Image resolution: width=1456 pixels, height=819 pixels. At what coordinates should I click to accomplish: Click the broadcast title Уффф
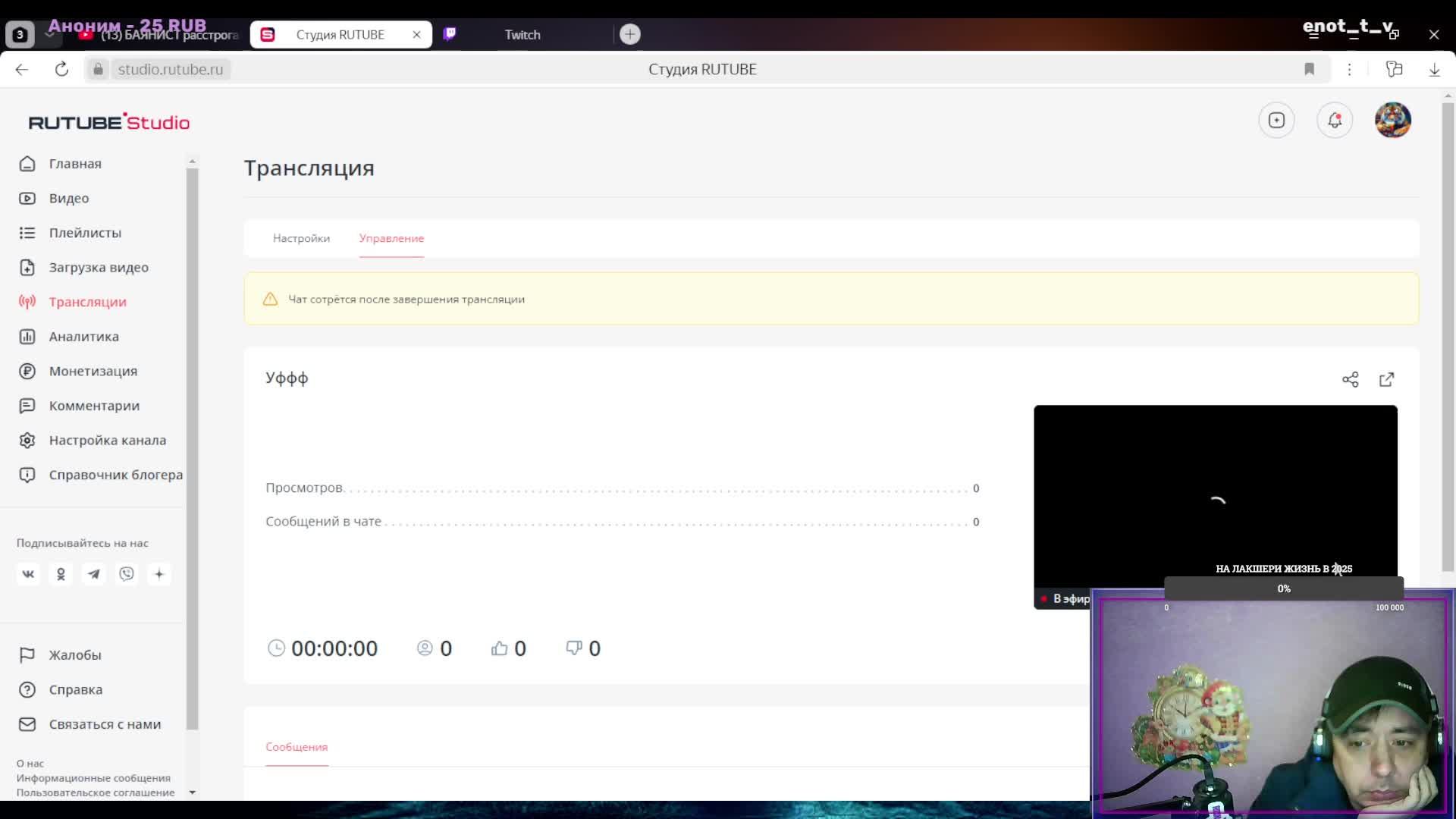coord(287,378)
